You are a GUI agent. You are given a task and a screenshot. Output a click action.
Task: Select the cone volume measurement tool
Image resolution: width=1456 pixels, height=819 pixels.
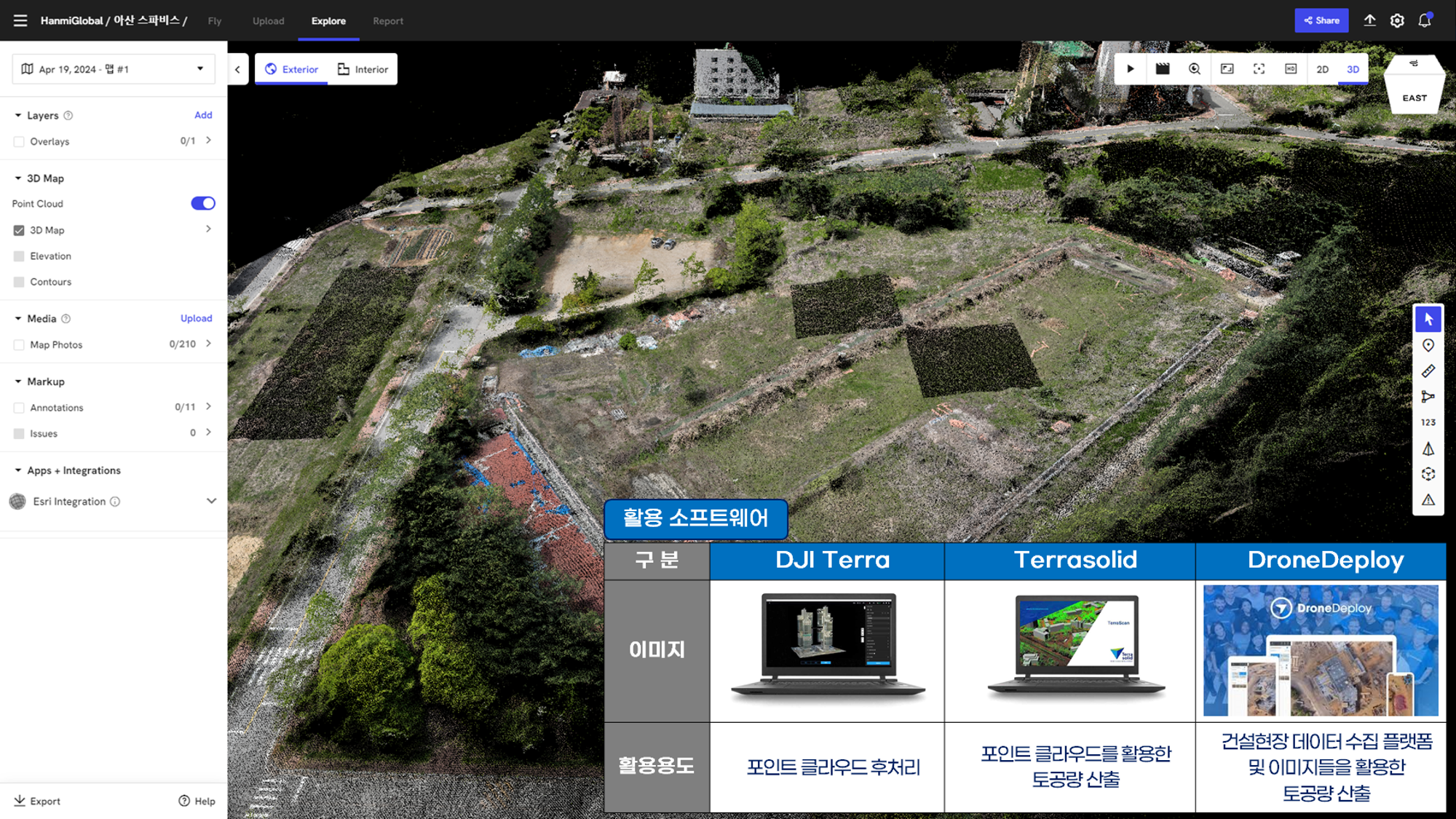click(x=1428, y=448)
